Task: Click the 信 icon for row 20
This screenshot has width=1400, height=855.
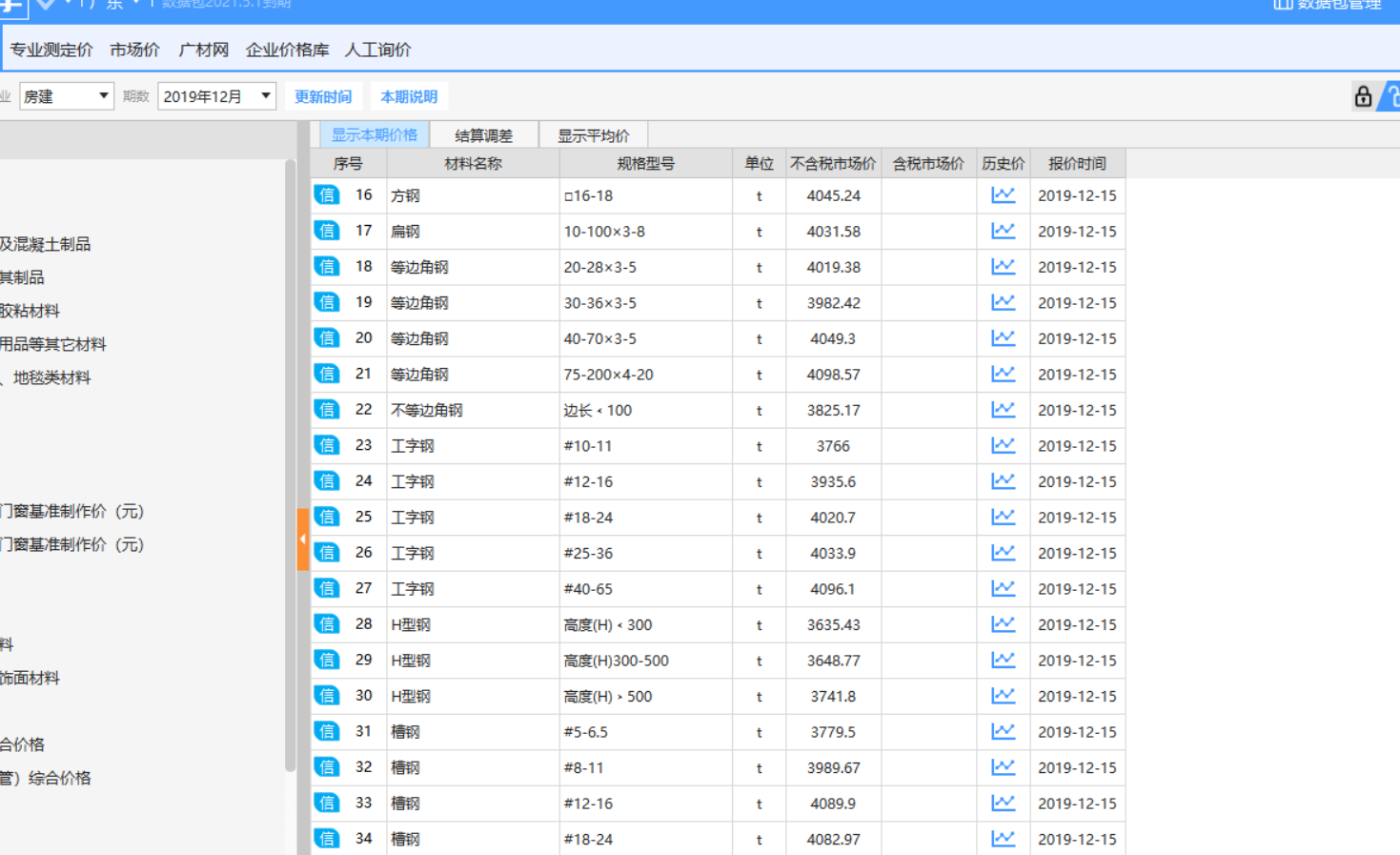Action: point(327,338)
